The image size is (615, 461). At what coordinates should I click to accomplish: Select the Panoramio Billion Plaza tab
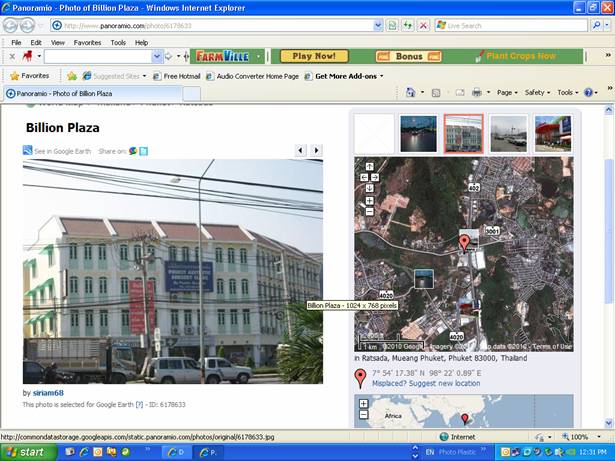pos(93,93)
